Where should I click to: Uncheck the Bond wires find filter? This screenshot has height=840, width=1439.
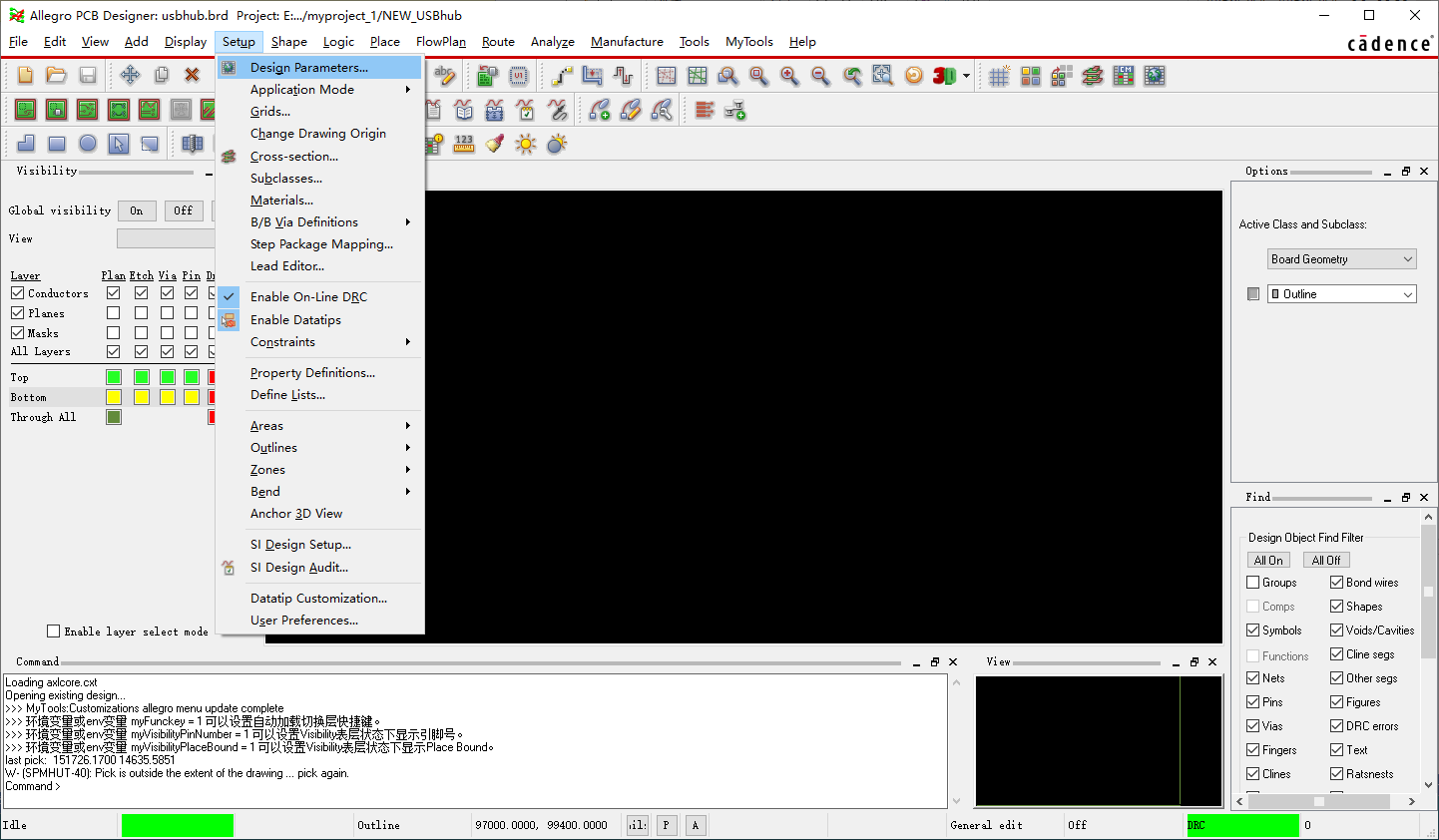(1336, 583)
